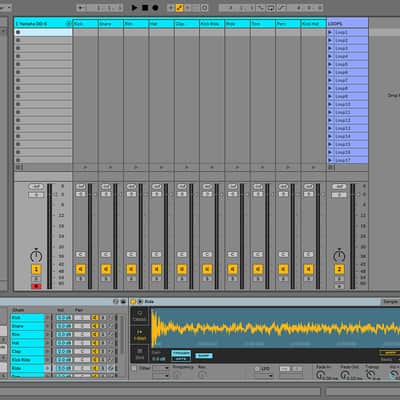Toggle Yamaha DD-5 track activator button
The height and width of the screenshot is (400, 400).
[36, 269]
